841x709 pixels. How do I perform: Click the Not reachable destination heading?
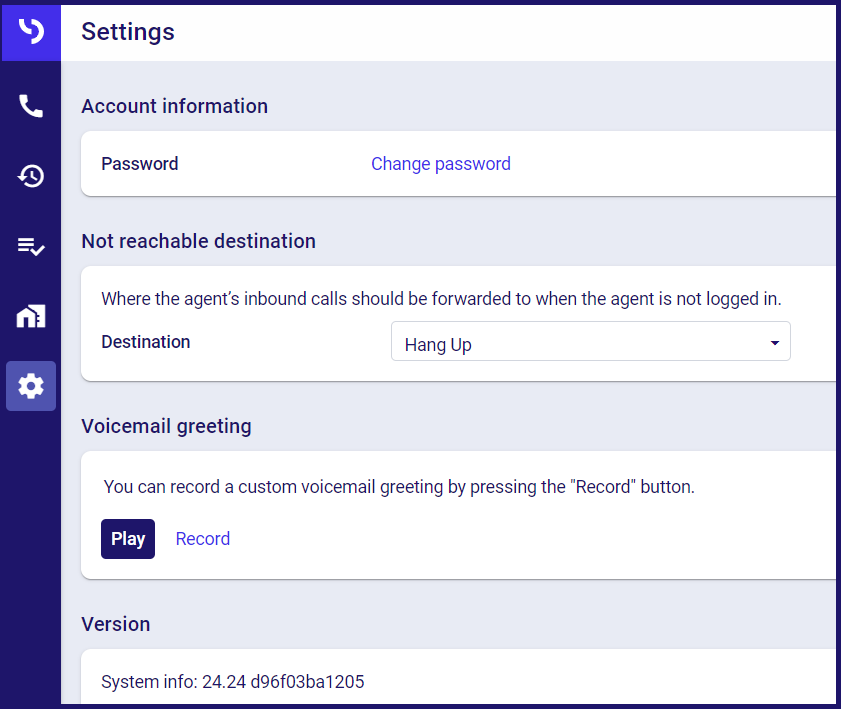coord(198,241)
